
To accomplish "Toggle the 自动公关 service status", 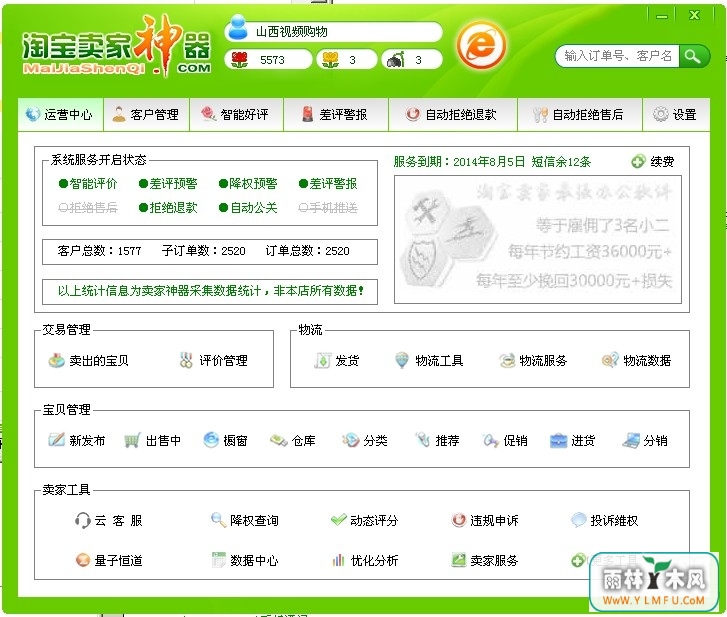I will [x=248, y=208].
